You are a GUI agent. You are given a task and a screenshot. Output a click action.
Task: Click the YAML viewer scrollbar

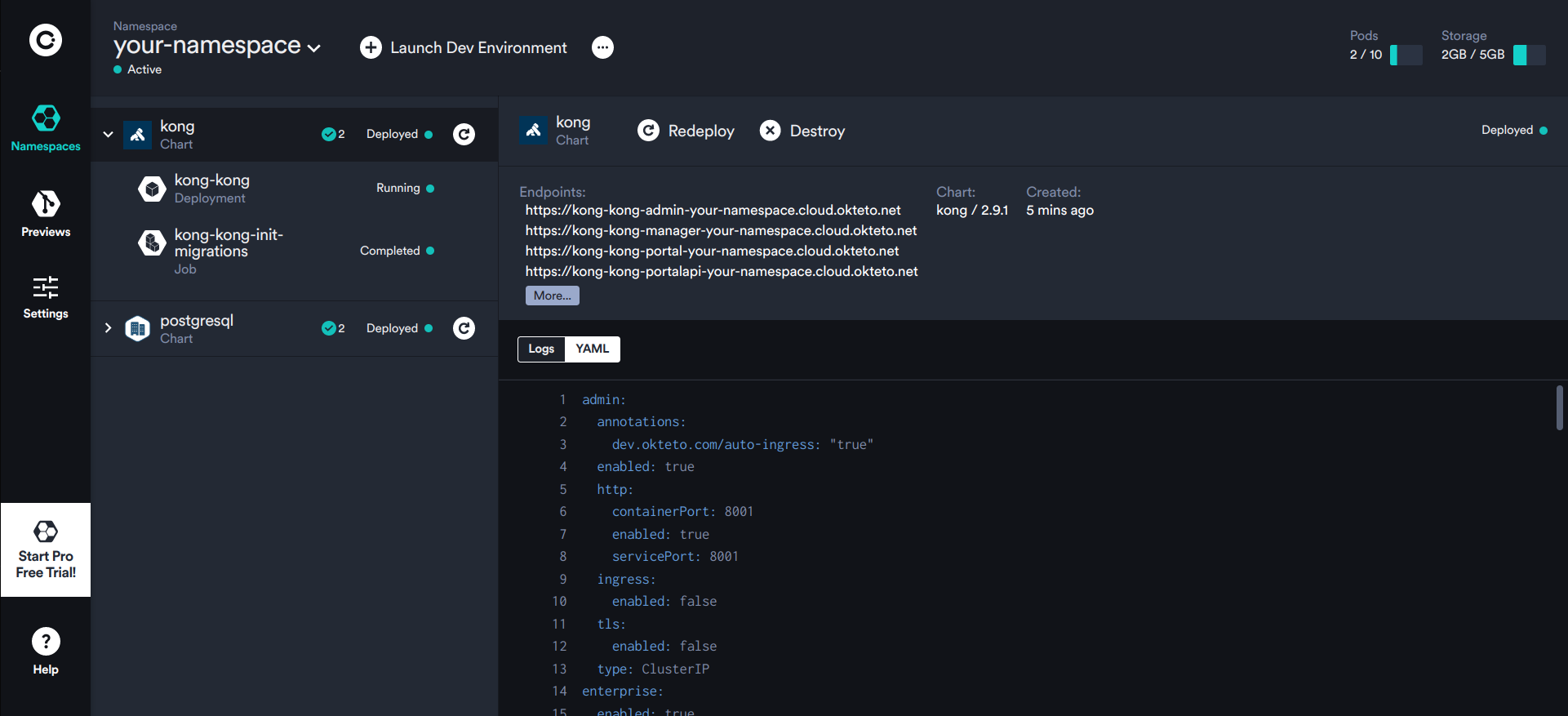(1559, 407)
